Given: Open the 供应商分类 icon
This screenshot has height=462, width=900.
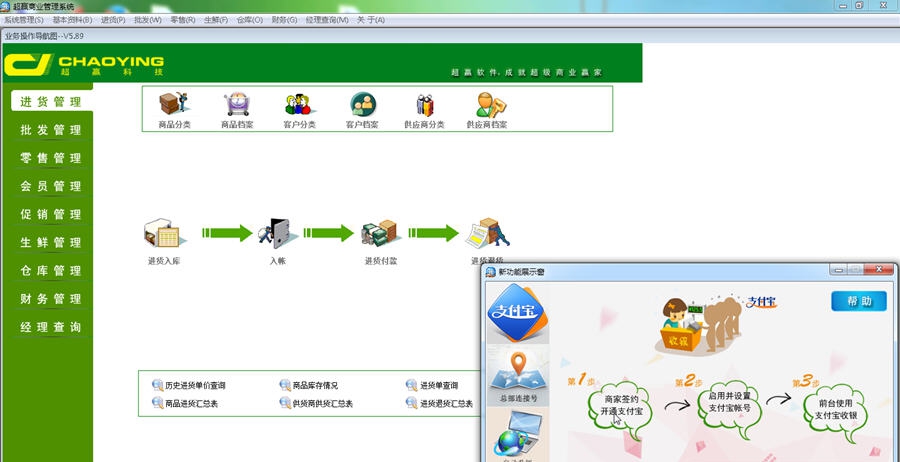Looking at the screenshot, I should (425, 105).
